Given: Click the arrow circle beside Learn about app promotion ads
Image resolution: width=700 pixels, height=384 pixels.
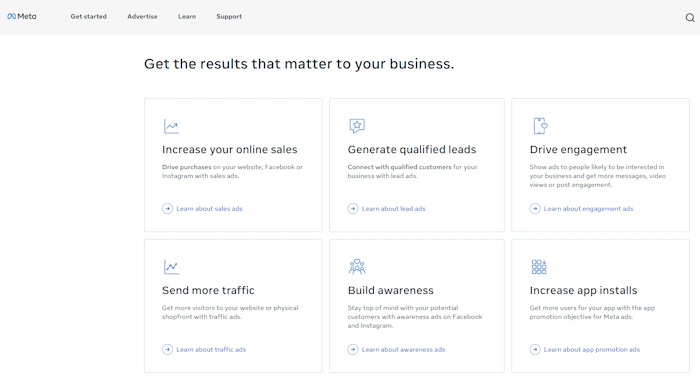Looking at the screenshot, I should point(535,349).
